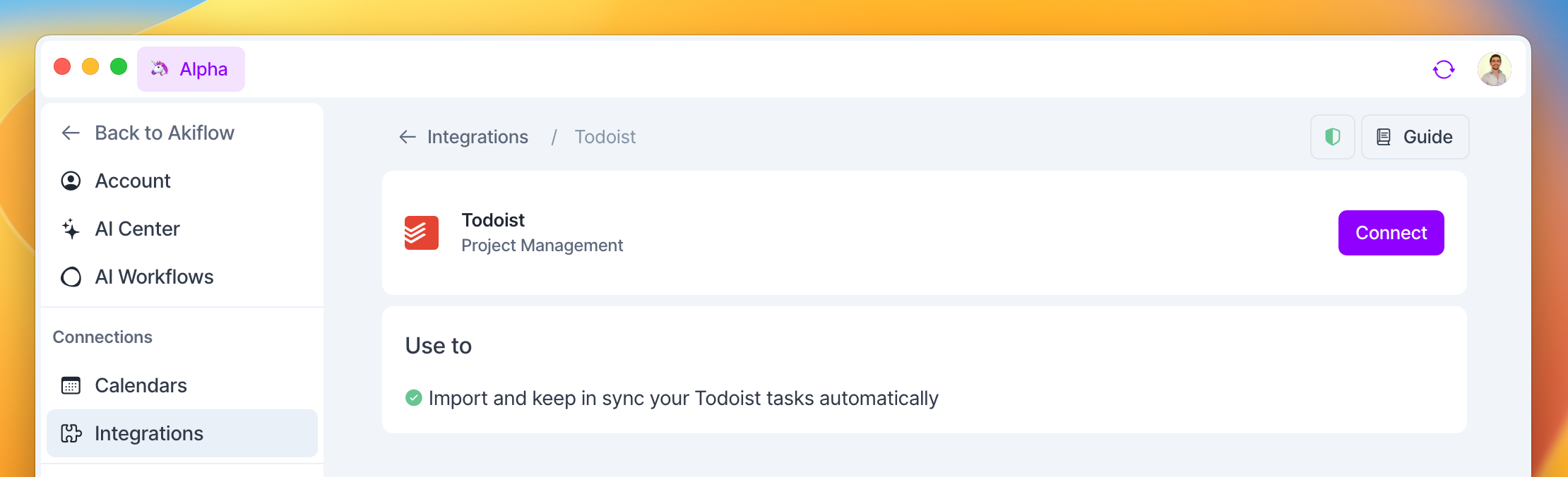Minimize window with the yellow button
Image resolution: width=1568 pixels, height=477 pixels.
(90, 66)
